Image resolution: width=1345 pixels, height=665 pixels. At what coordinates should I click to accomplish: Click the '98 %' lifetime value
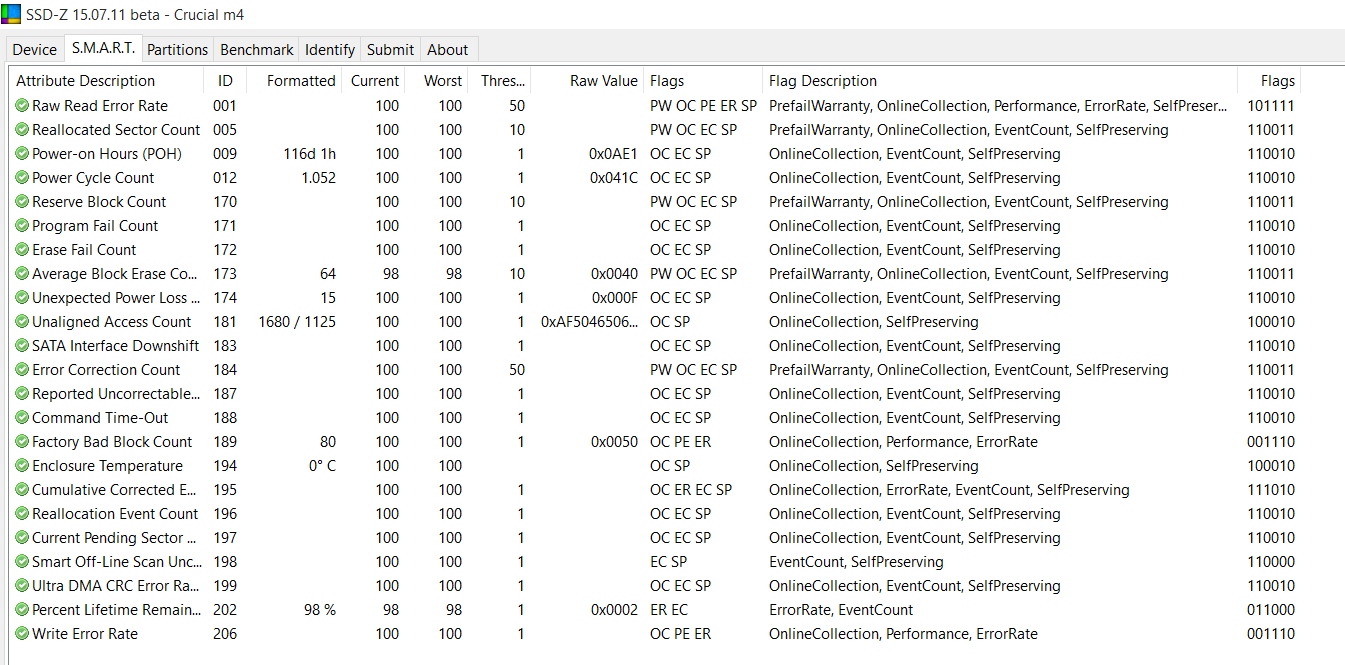(x=320, y=610)
